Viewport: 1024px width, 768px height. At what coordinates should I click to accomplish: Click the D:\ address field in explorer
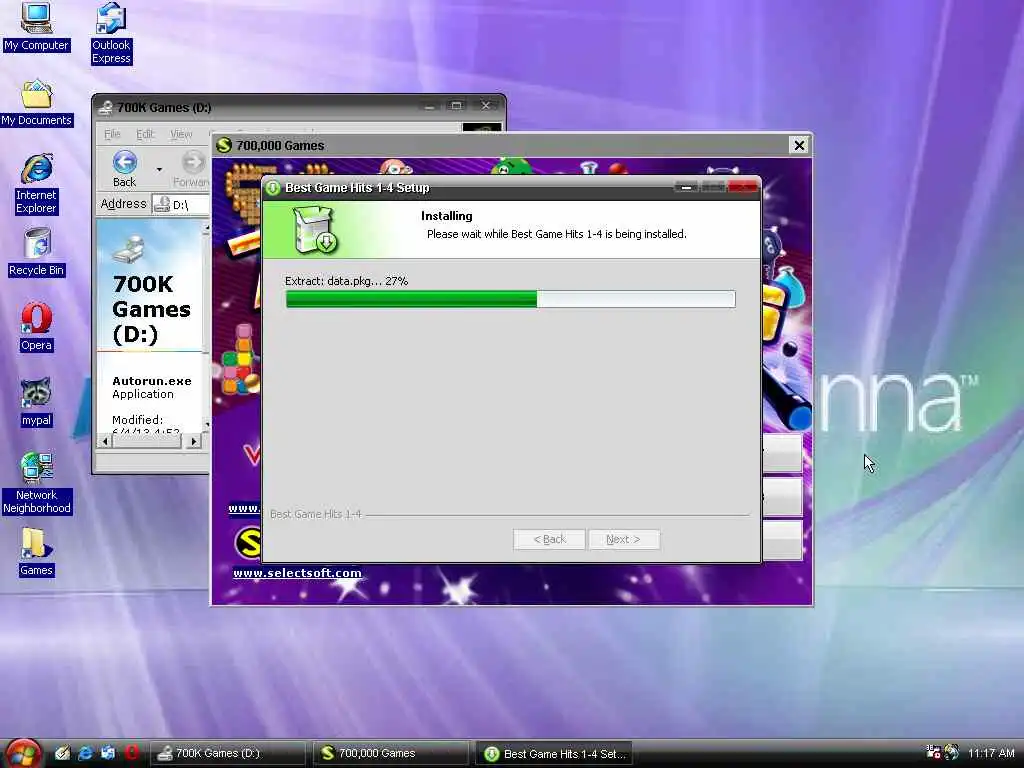click(182, 204)
